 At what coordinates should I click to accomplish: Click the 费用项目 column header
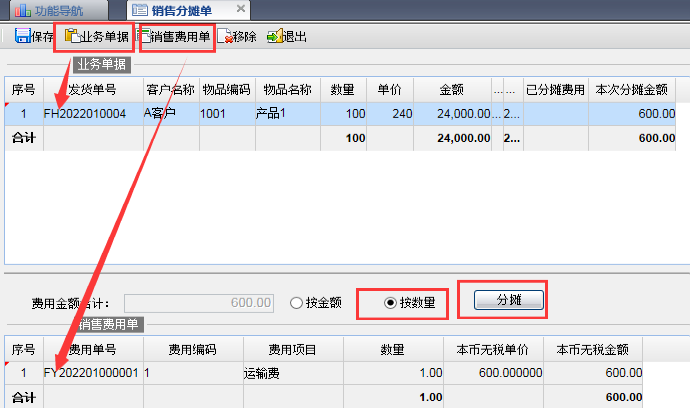pos(293,349)
